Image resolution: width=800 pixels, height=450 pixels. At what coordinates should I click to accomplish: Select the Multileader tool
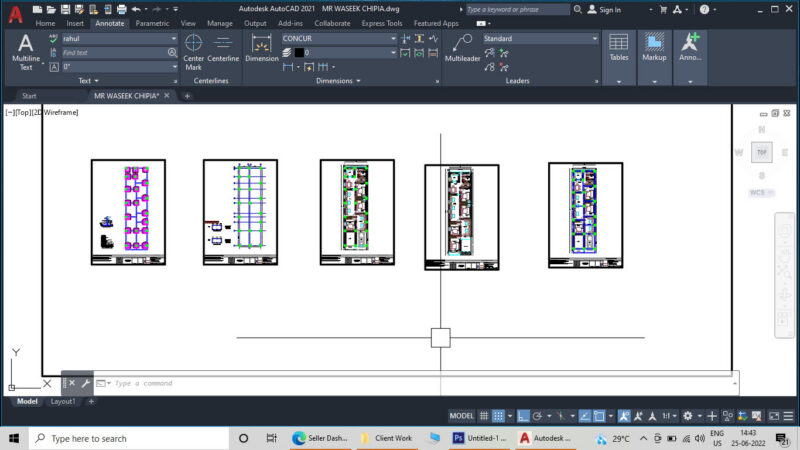click(462, 49)
